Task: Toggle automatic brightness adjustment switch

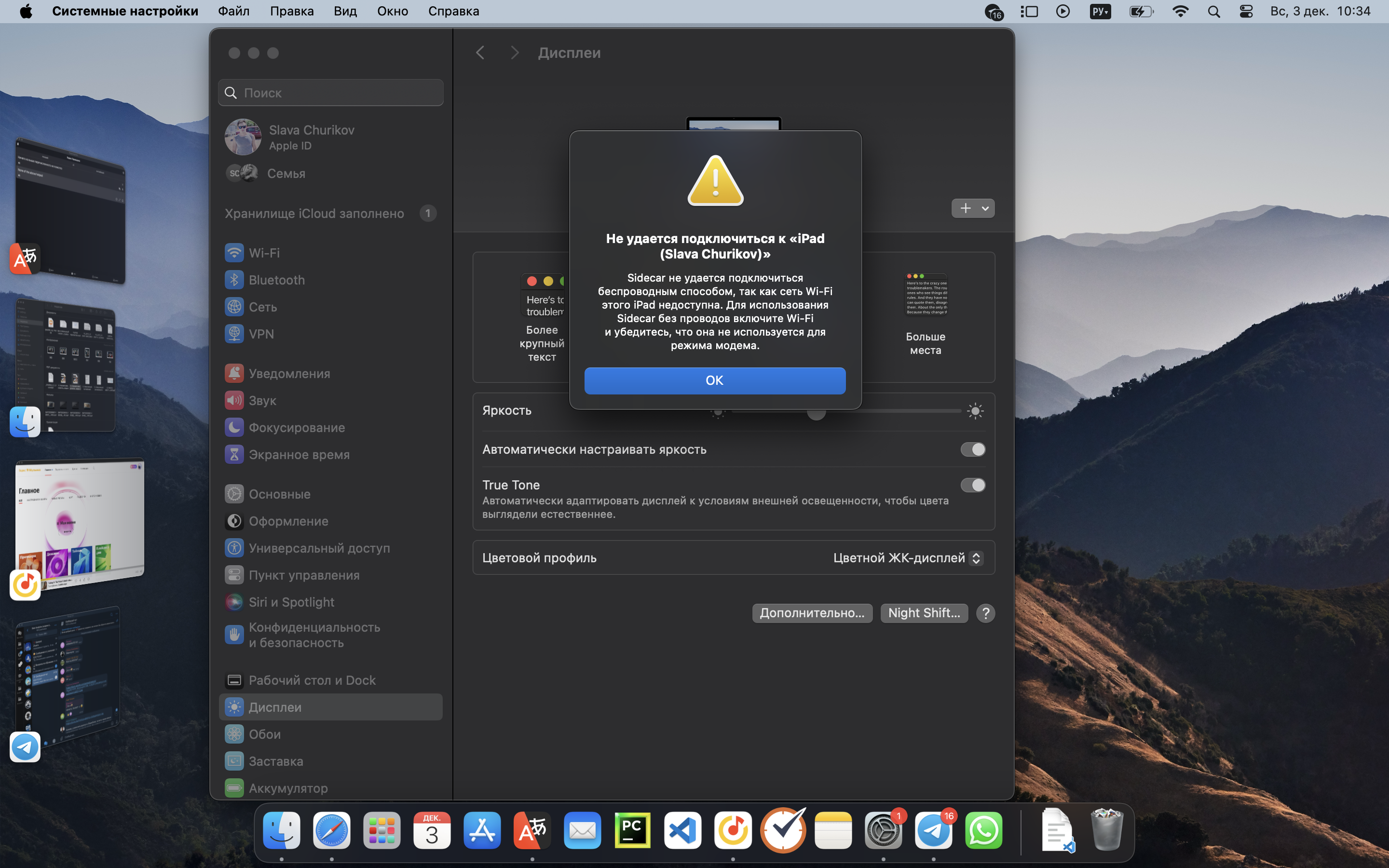Action: [972, 449]
